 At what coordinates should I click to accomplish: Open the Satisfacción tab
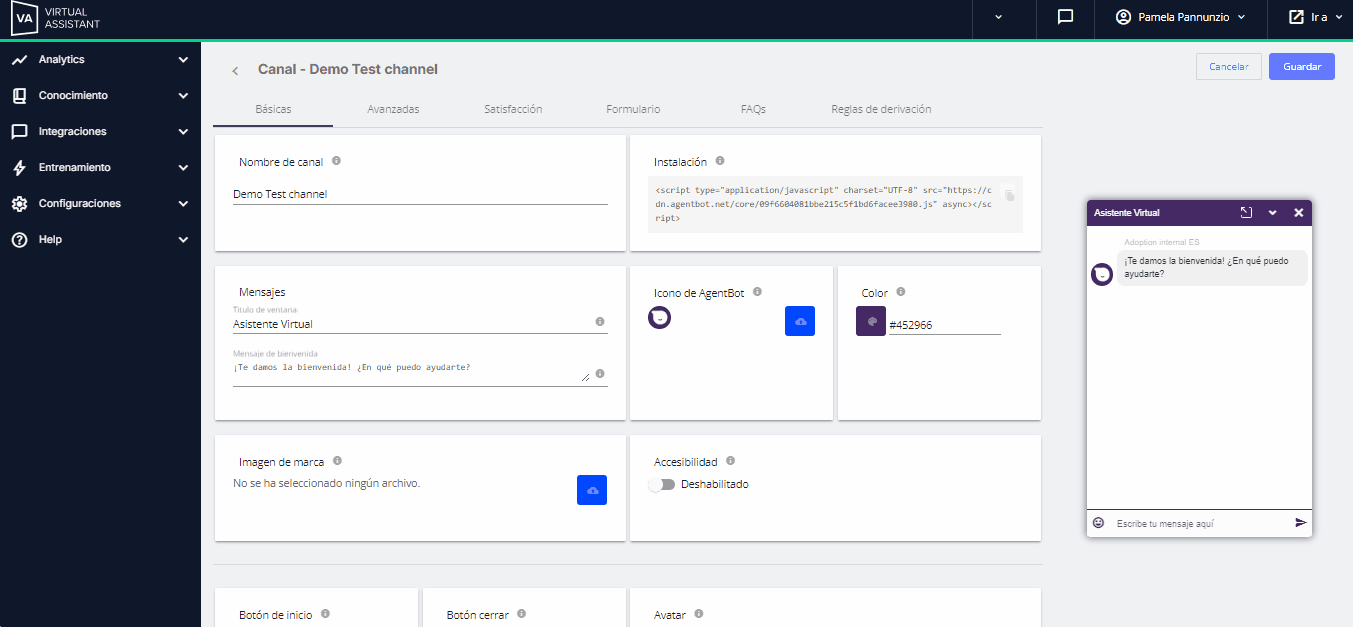point(513,109)
